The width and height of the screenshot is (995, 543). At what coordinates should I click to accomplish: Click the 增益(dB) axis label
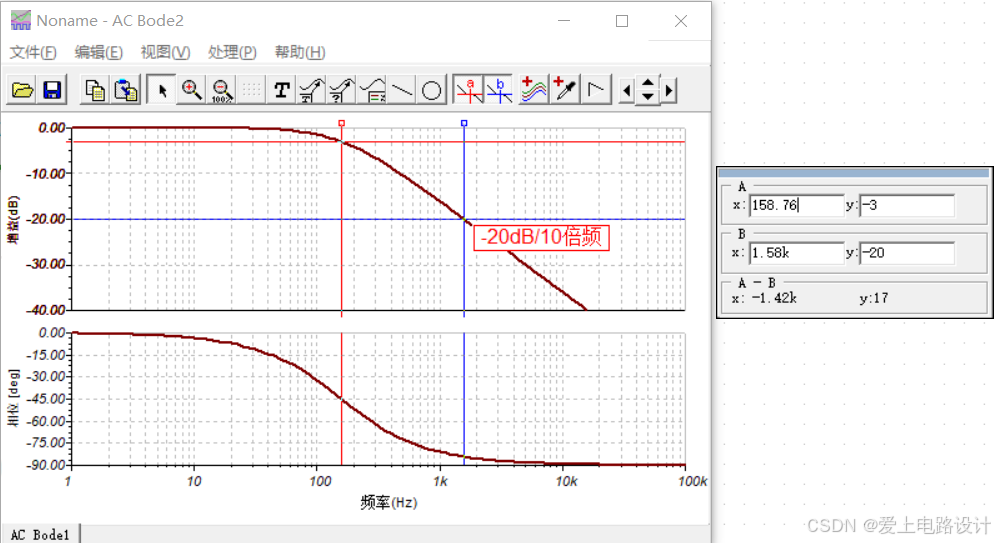pyautogui.click(x=13, y=219)
